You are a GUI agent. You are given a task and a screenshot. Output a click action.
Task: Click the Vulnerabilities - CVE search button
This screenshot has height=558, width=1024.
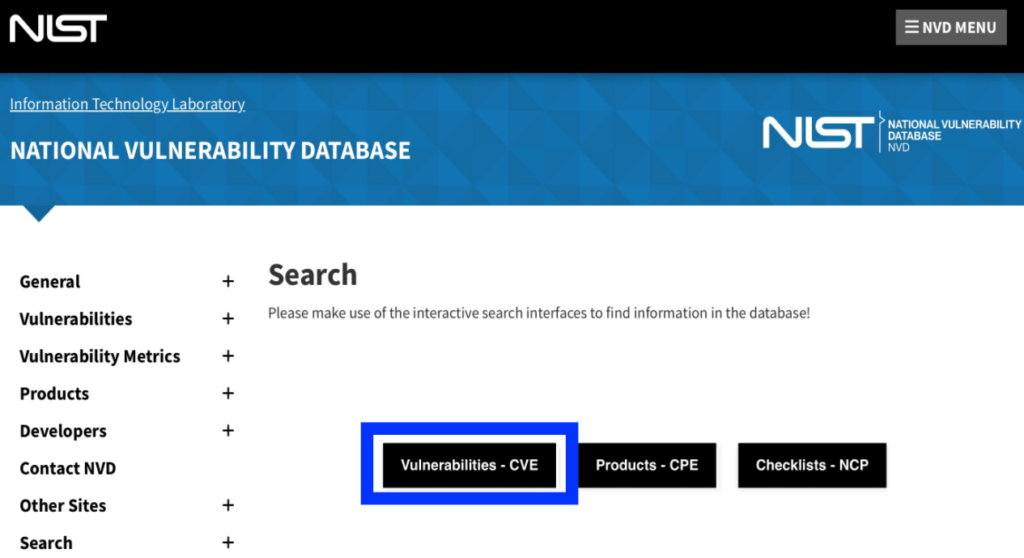[x=469, y=465]
